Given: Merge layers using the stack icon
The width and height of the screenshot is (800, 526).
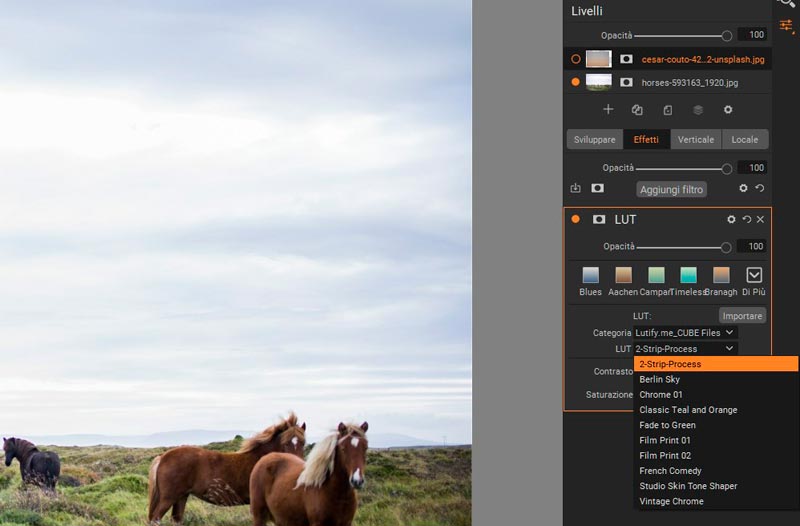Looking at the screenshot, I should [698, 110].
